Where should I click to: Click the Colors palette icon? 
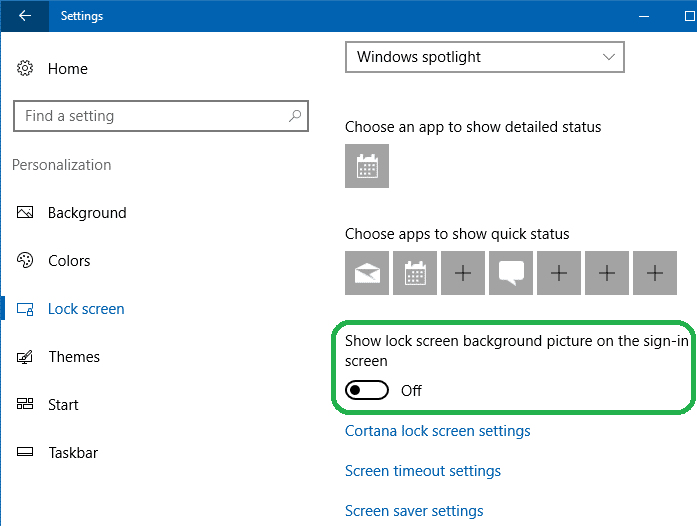click(25, 261)
